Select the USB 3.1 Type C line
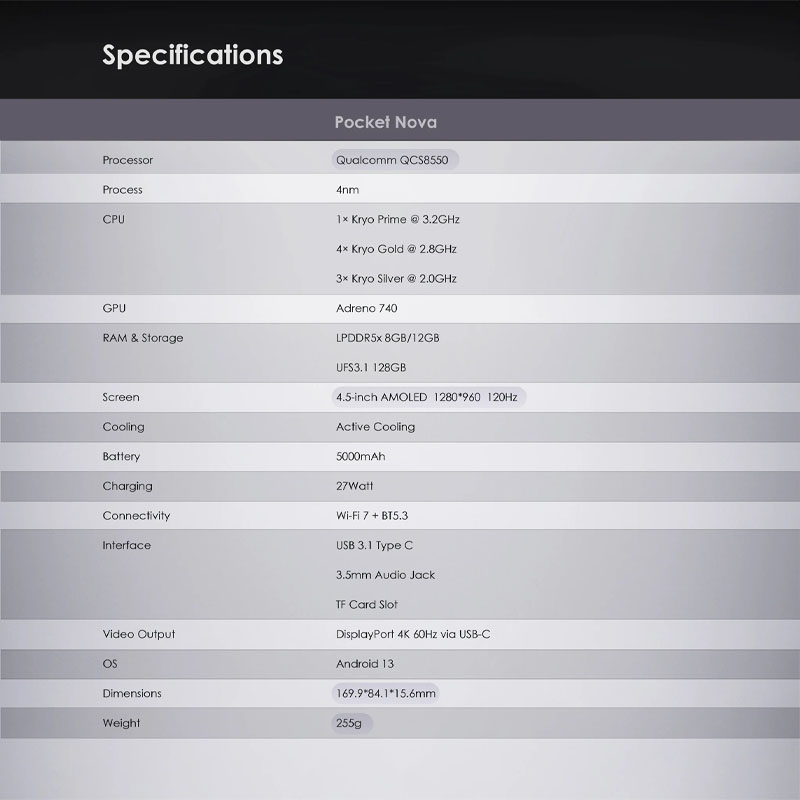Viewport: 800px width, 800px height. click(374, 545)
